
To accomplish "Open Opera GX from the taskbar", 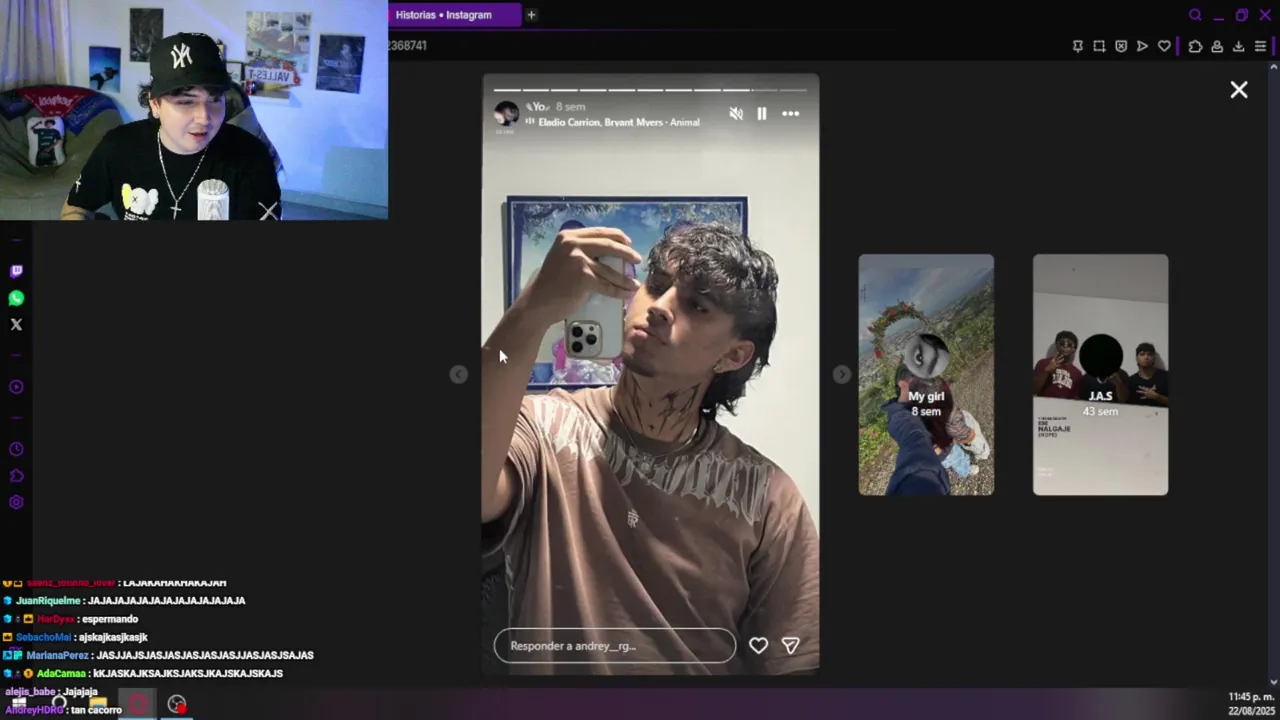I will click(138, 704).
